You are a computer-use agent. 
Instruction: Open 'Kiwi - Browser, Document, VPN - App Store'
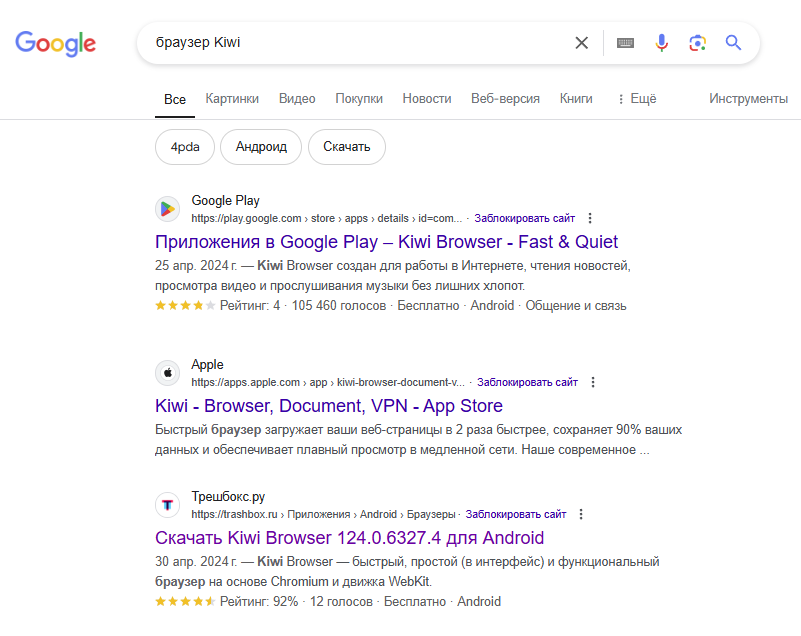tap(329, 406)
